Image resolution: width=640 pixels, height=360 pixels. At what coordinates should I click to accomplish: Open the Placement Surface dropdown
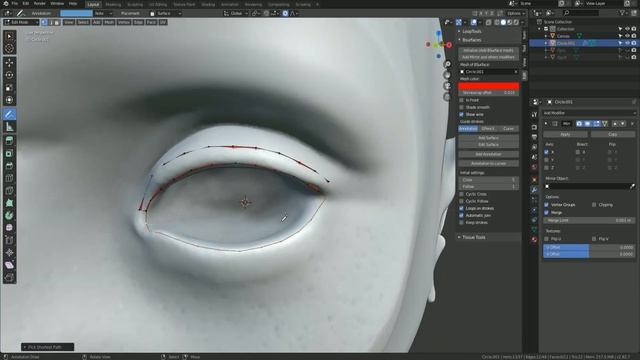[166, 13]
